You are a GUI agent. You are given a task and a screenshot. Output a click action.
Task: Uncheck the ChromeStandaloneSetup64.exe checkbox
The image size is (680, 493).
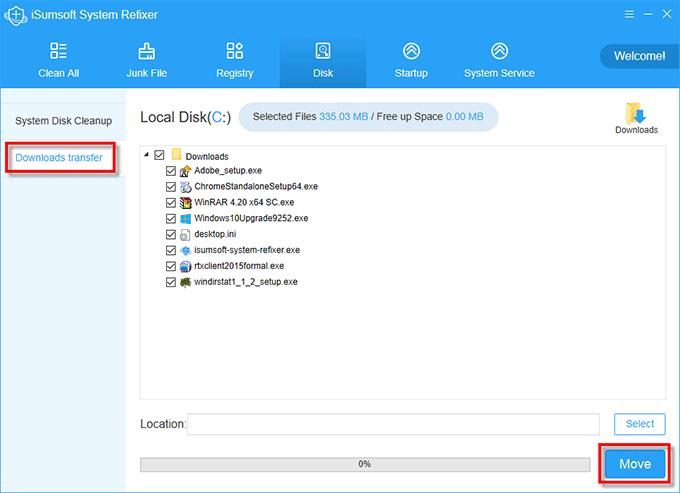point(171,187)
